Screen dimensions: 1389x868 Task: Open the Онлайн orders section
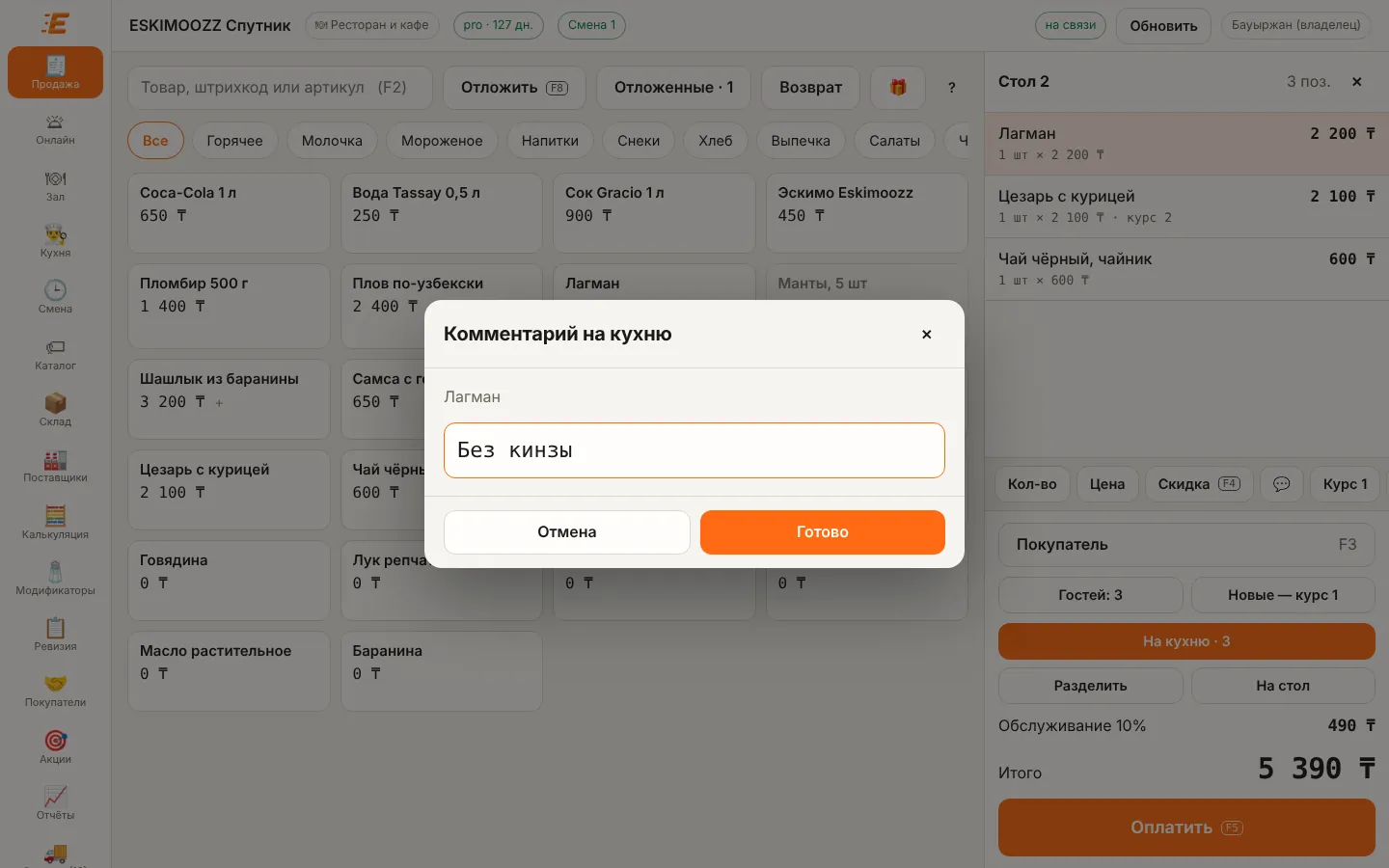[x=55, y=129]
